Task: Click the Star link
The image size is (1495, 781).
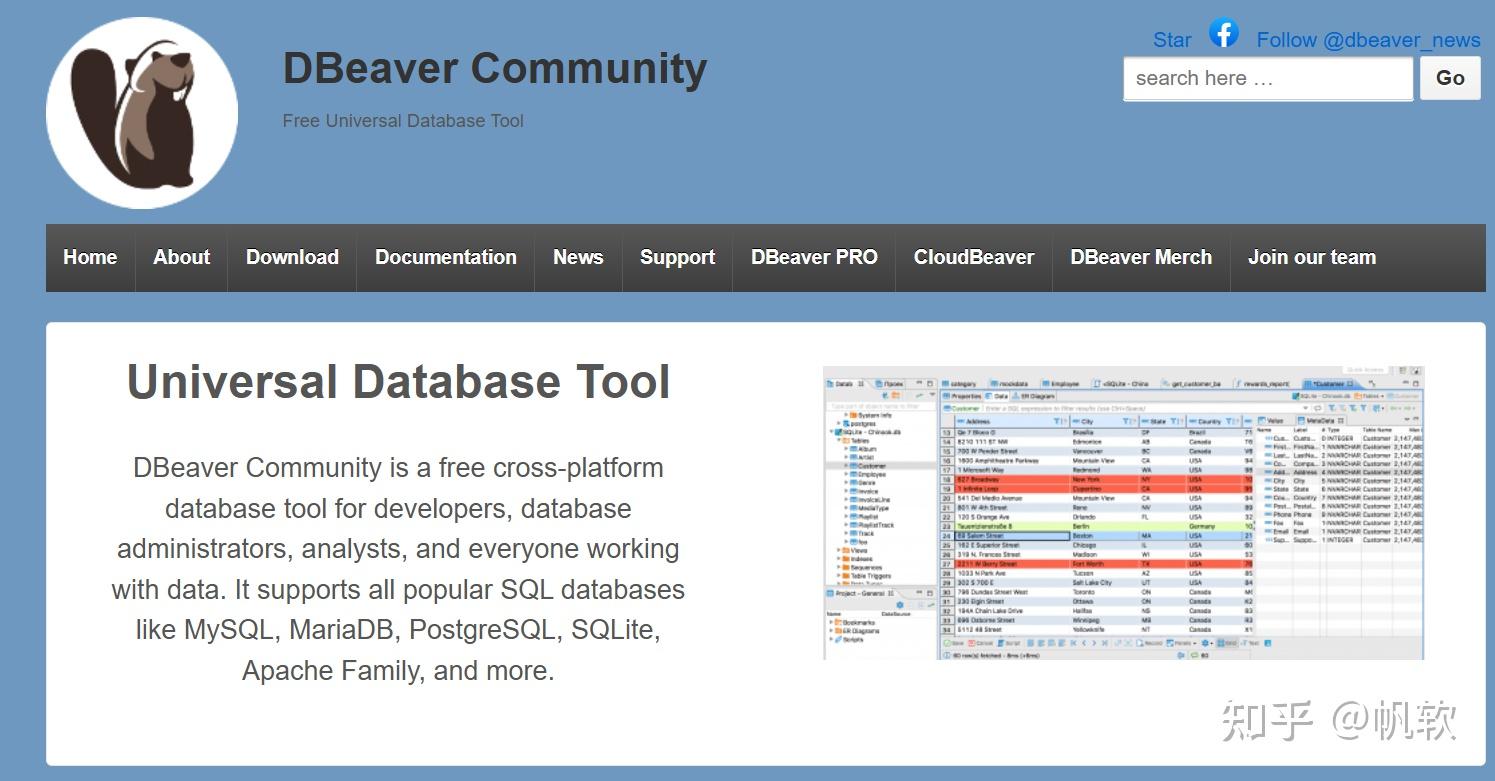Action: coord(1172,40)
